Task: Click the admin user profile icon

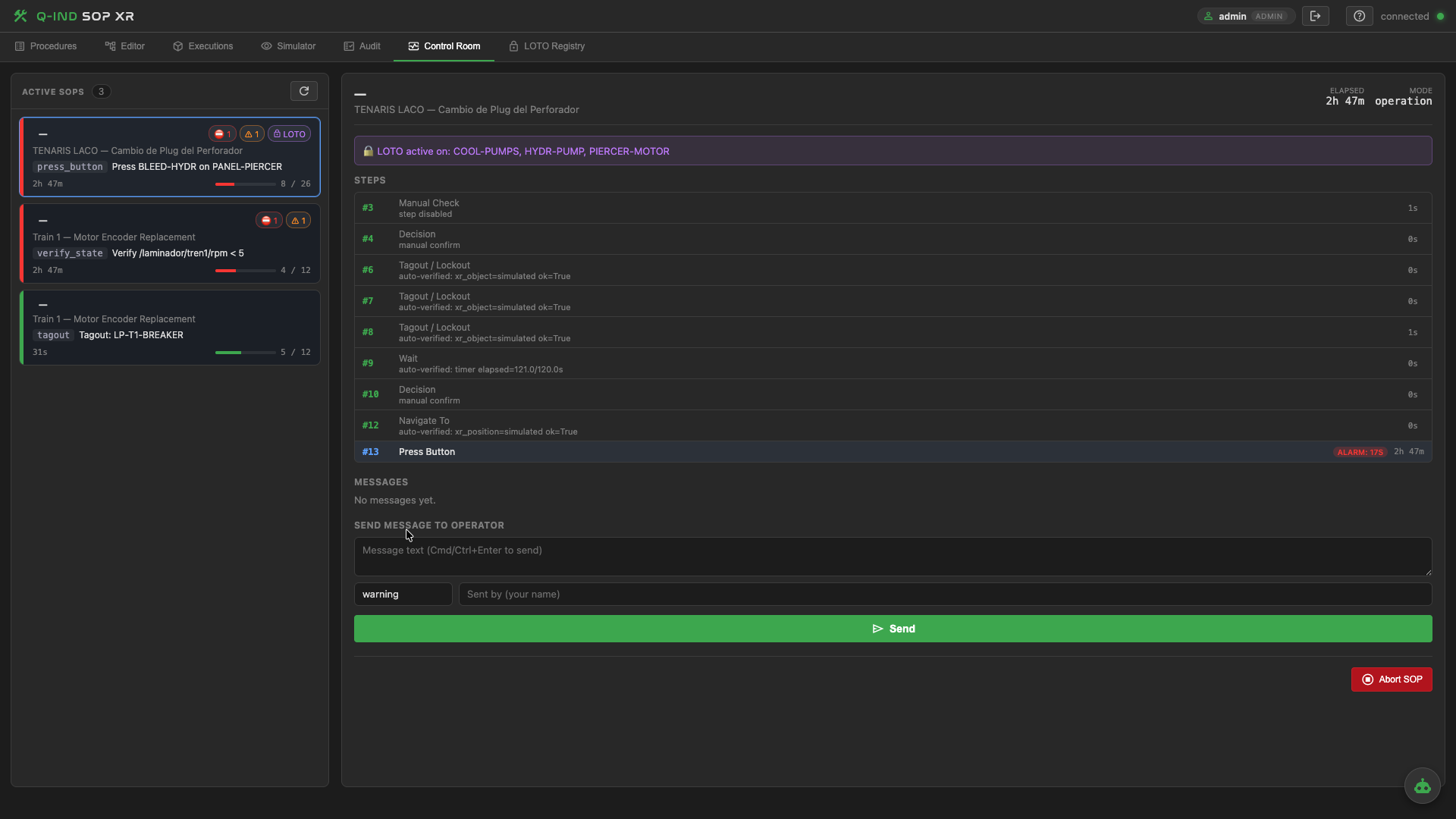Action: [x=1208, y=16]
